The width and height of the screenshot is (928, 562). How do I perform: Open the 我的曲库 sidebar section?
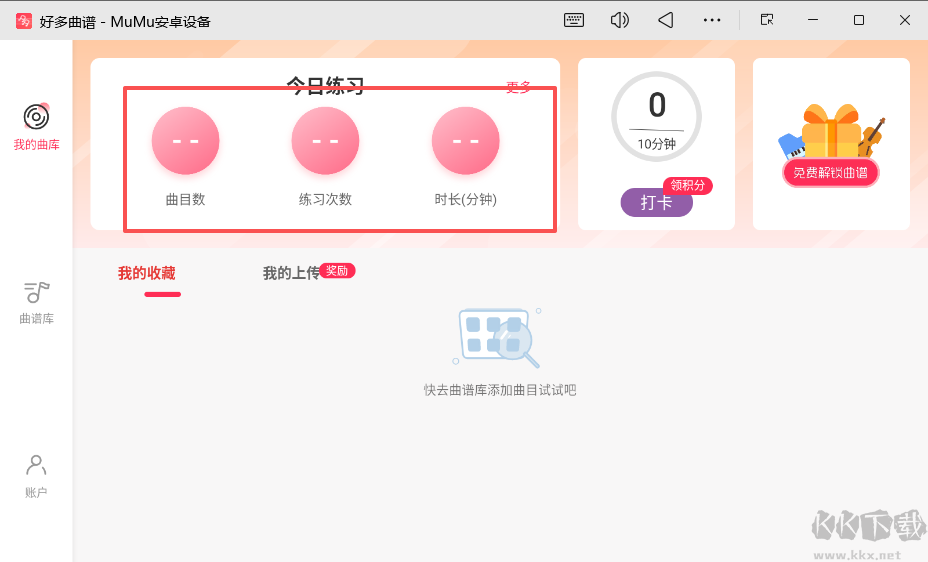(36, 127)
